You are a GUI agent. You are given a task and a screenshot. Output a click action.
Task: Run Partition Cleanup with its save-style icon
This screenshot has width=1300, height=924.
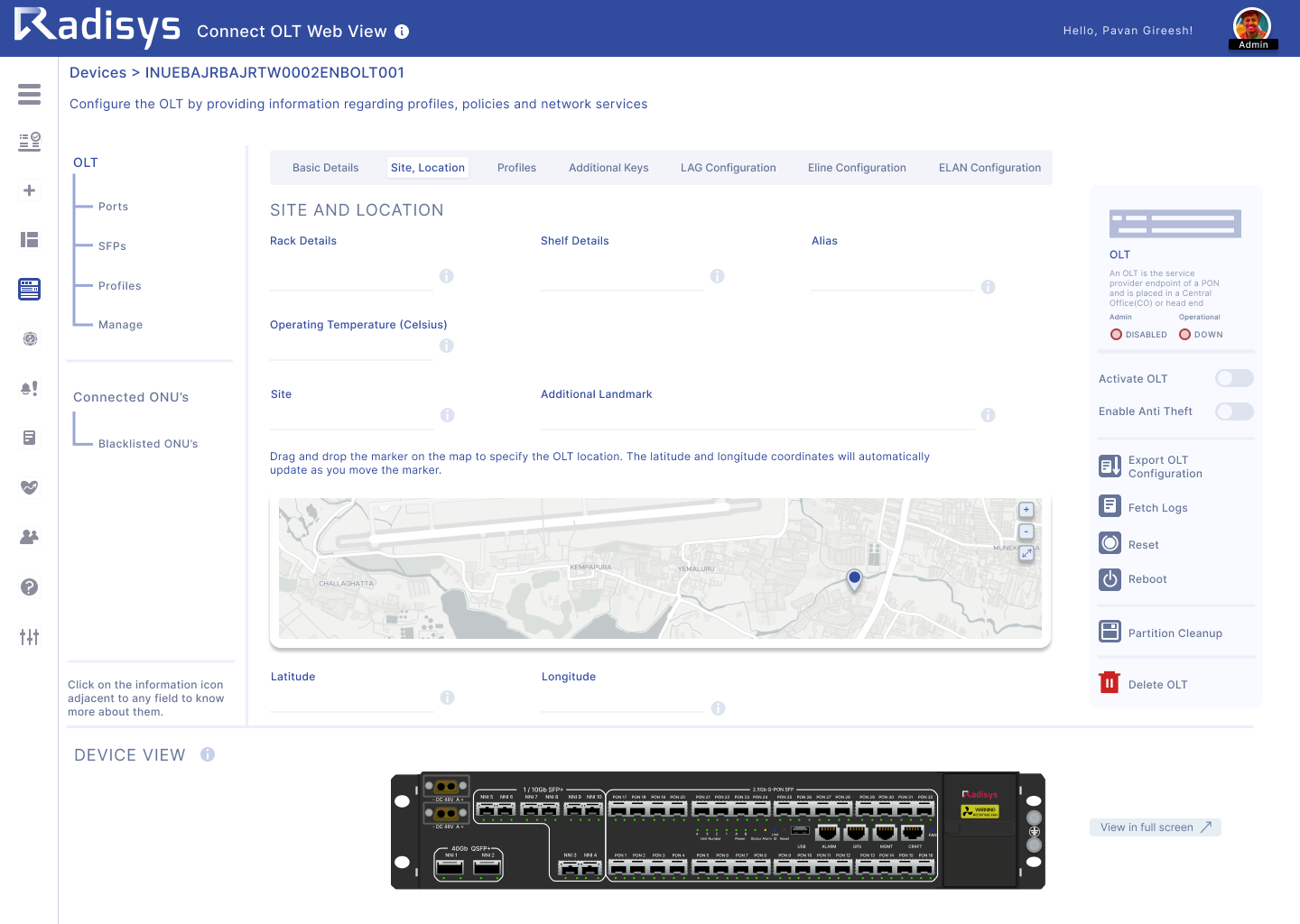point(1110,632)
